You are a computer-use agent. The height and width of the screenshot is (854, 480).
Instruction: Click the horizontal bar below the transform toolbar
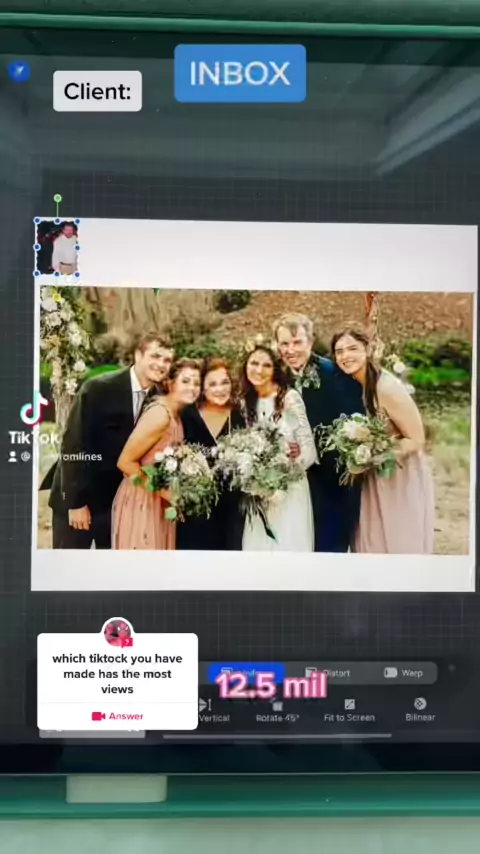[x=277, y=736]
